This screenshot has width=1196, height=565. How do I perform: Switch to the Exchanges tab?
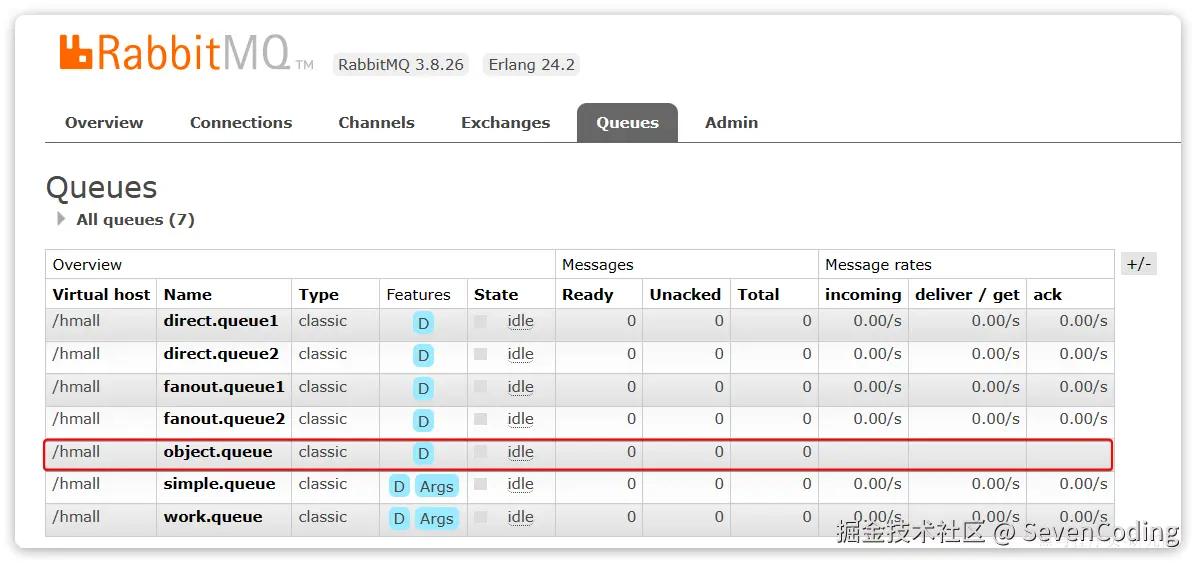[x=505, y=123]
